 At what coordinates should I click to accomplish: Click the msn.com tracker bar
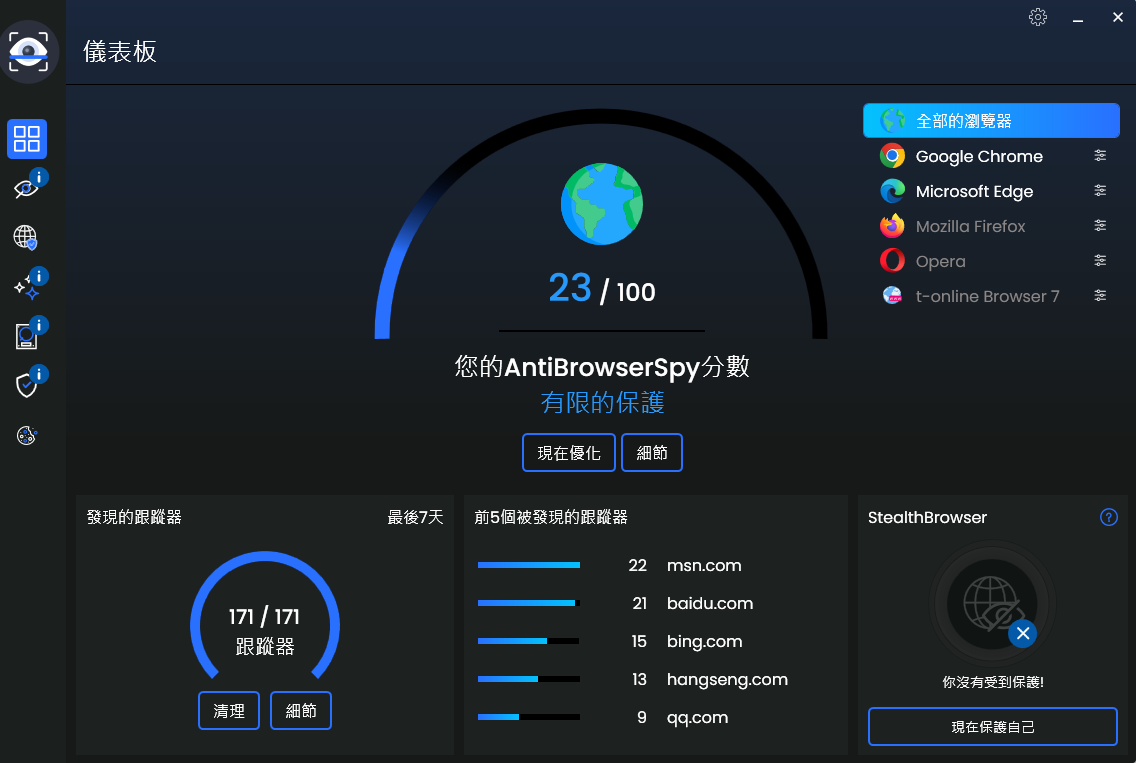[529, 565]
